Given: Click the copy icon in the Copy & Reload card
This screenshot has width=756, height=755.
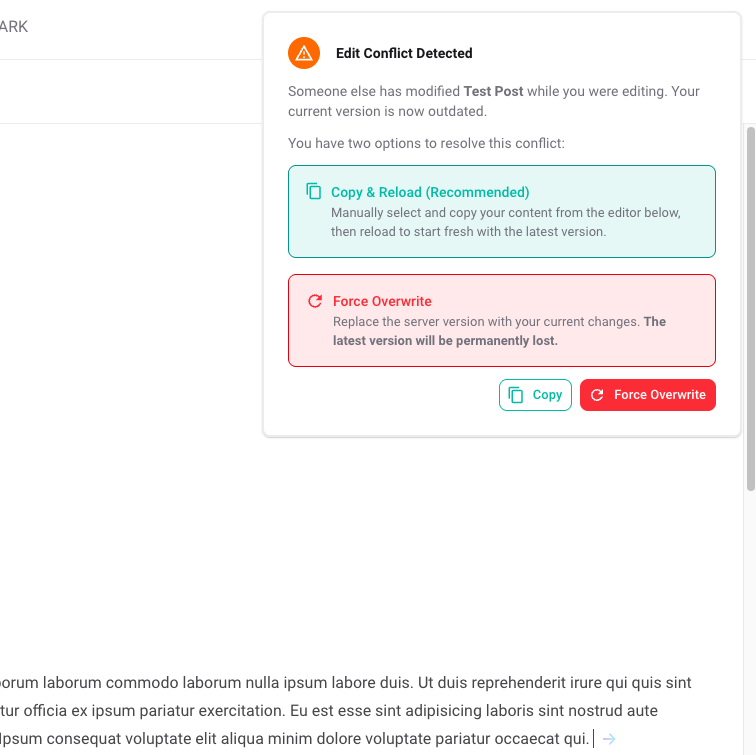Looking at the screenshot, I should (314, 191).
